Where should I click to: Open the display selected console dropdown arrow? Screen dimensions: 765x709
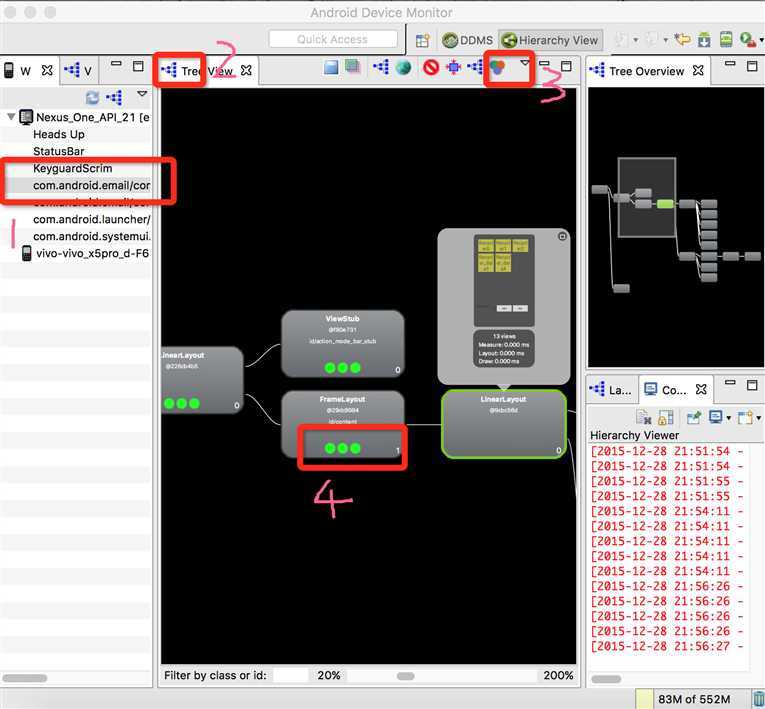pos(729,418)
